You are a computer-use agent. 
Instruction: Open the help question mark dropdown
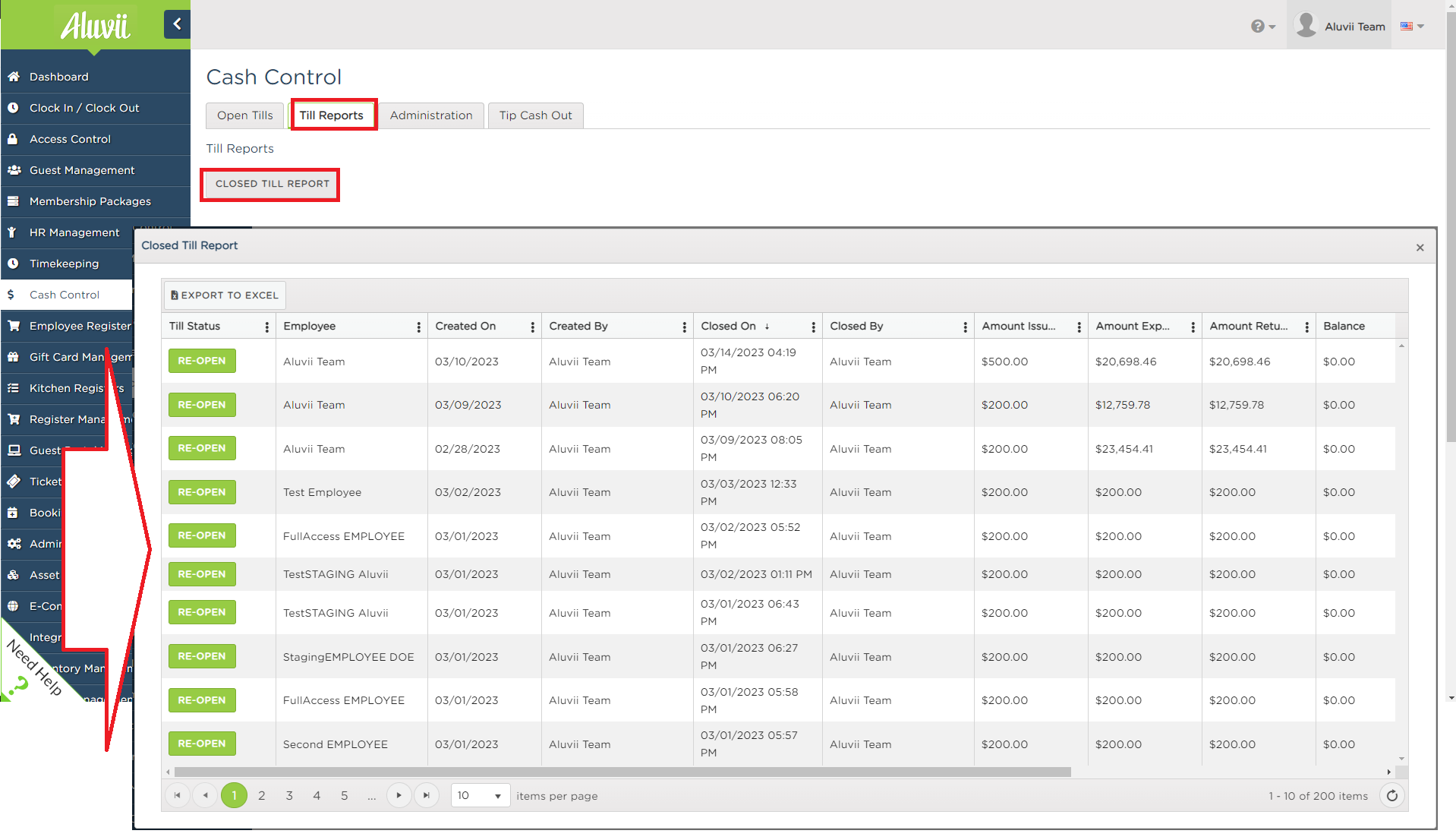click(x=1262, y=27)
